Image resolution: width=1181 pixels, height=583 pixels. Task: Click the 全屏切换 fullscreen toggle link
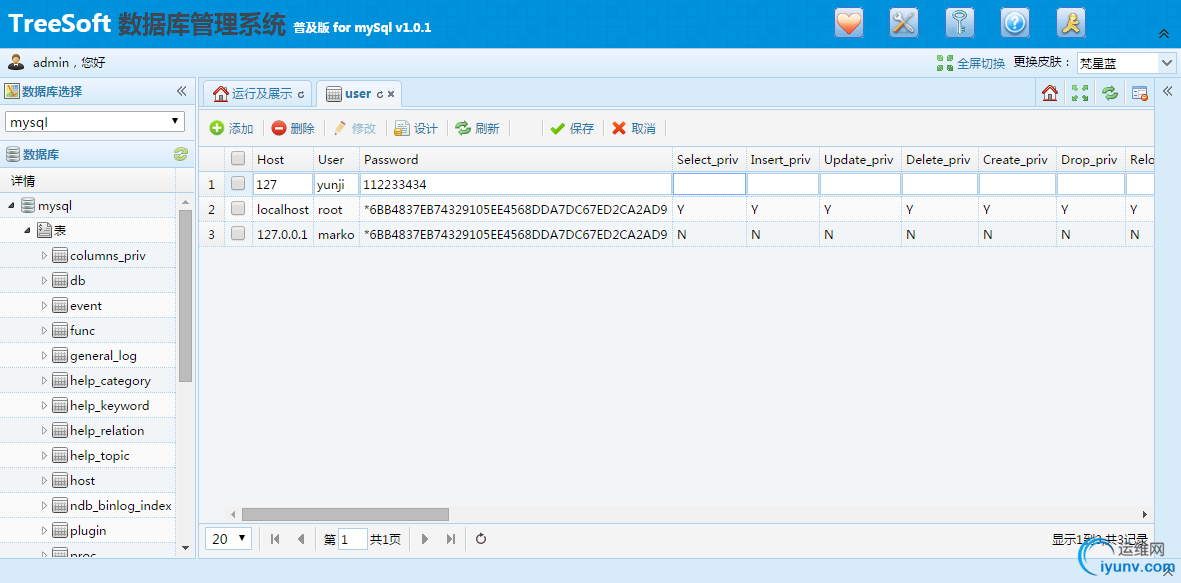(971, 63)
